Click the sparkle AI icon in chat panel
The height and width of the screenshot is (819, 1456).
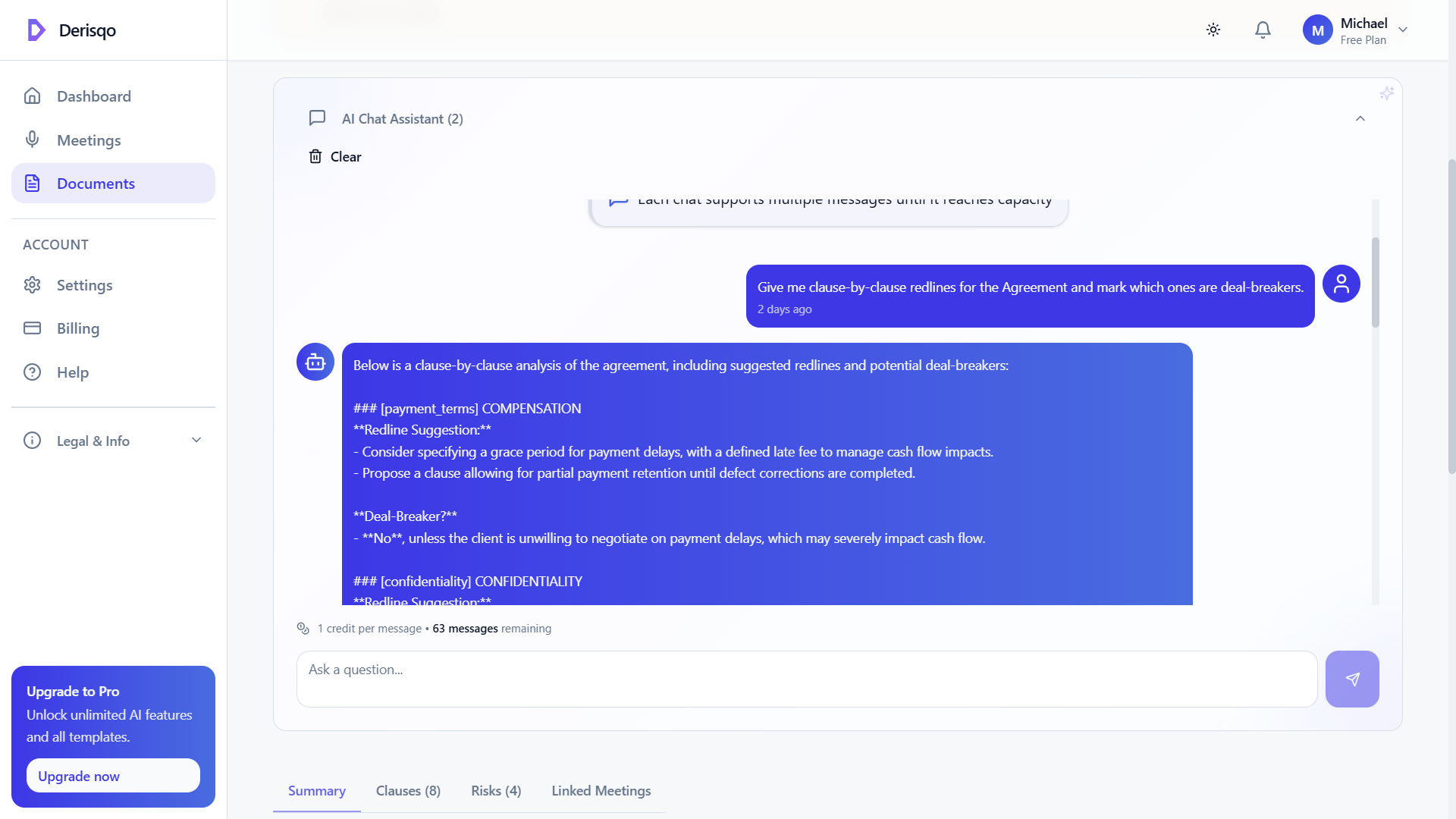(x=1388, y=93)
